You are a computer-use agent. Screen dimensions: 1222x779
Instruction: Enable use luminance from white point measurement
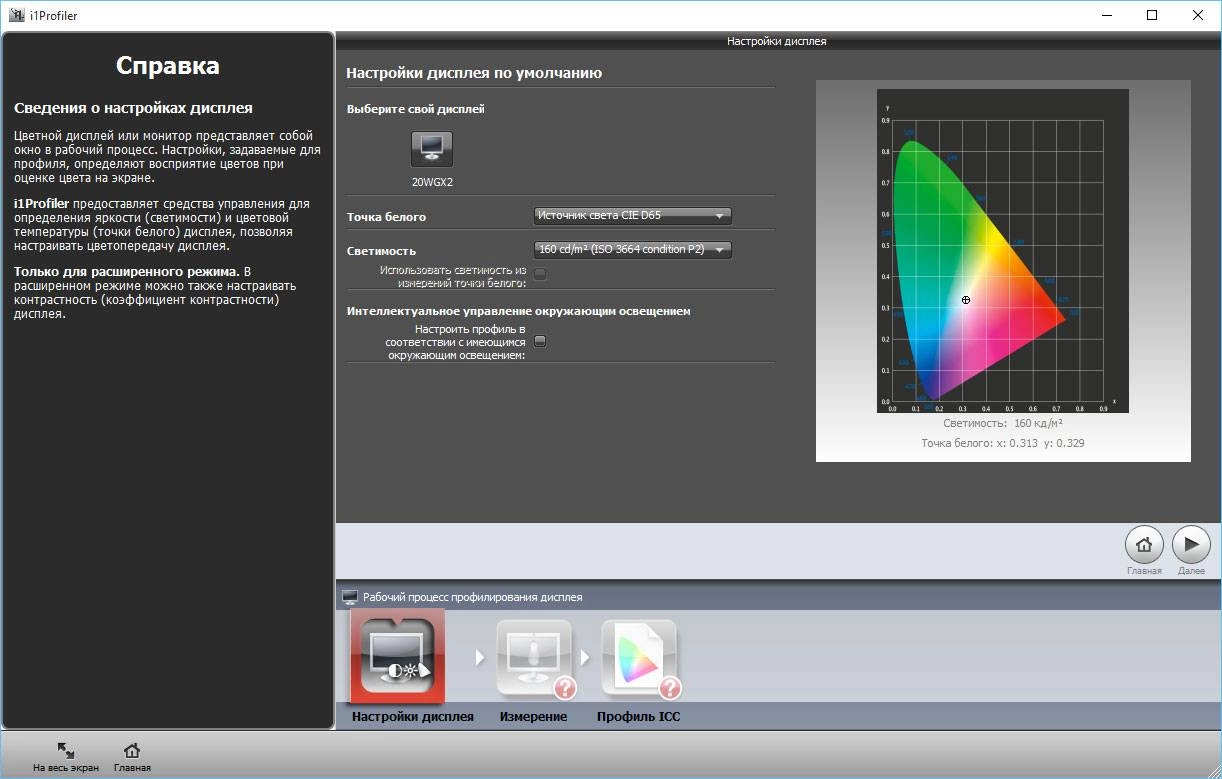coord(540,273)
